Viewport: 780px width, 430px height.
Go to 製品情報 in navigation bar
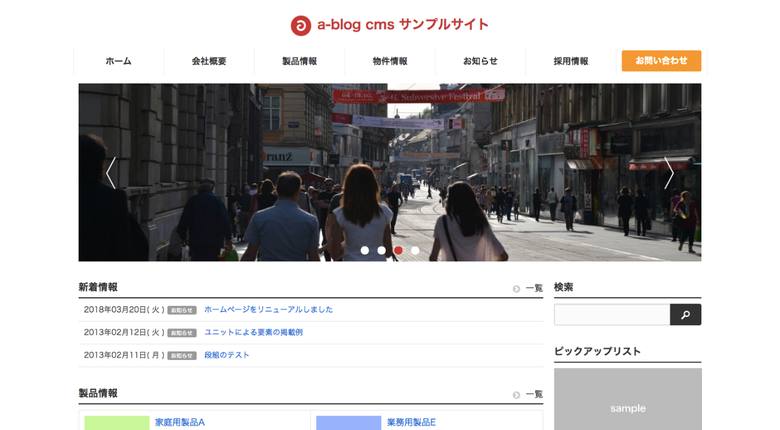click(299, 61)
